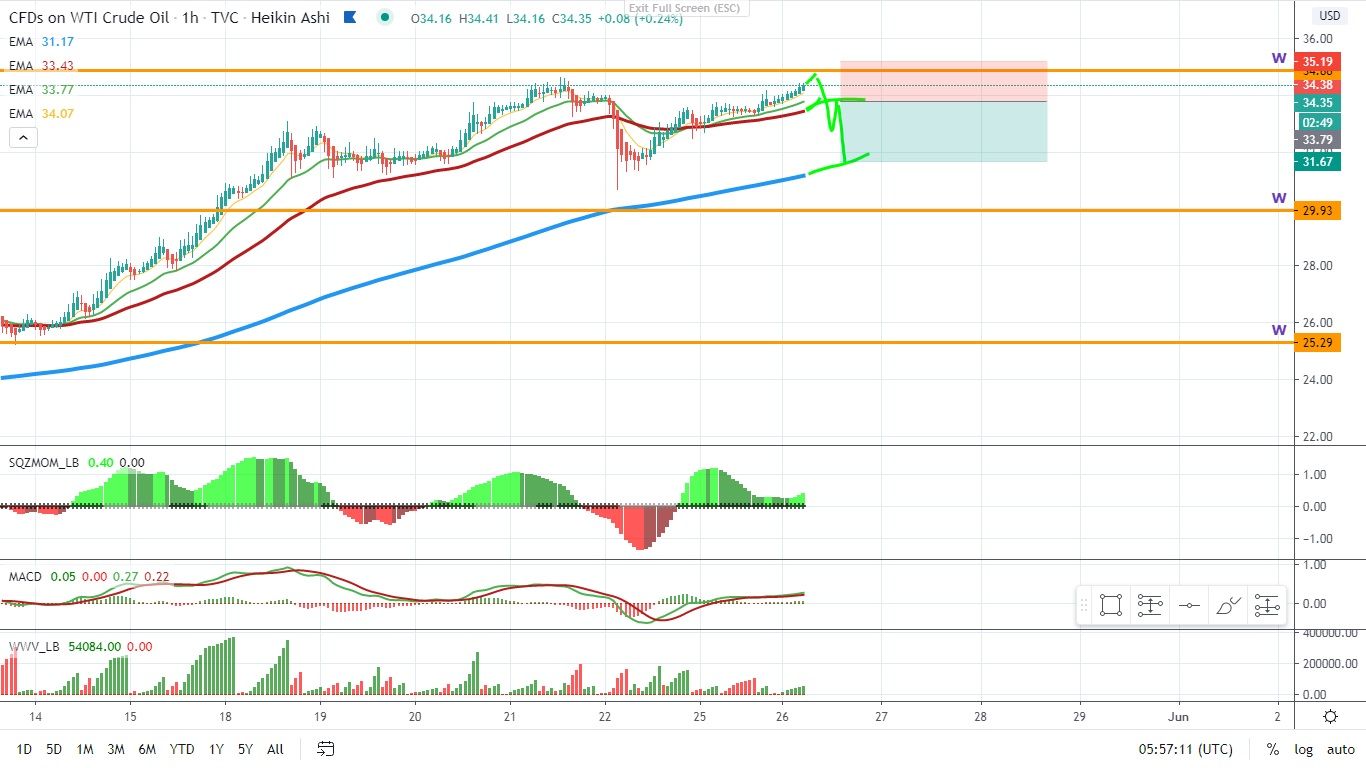Click the 33.79 gray price label
1366x768 pixels.
1316,140
